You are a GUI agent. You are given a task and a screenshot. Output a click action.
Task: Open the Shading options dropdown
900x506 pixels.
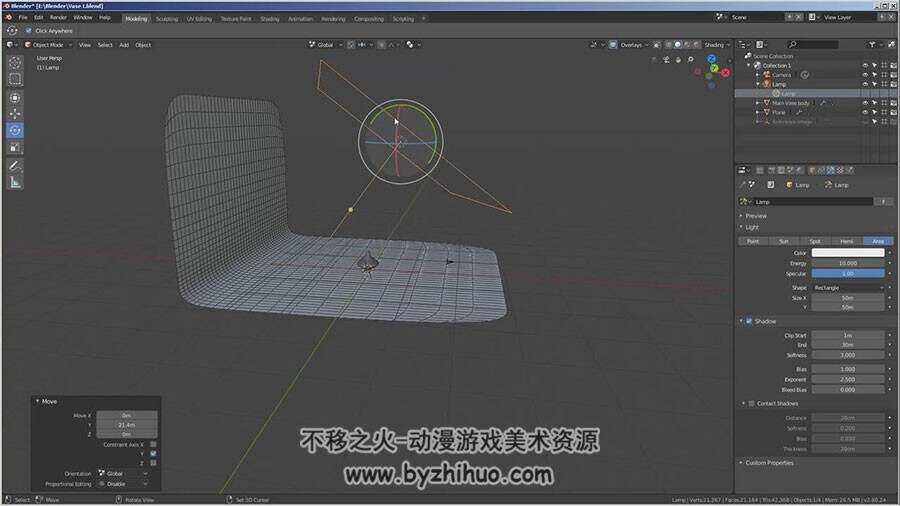coord(717,44)
